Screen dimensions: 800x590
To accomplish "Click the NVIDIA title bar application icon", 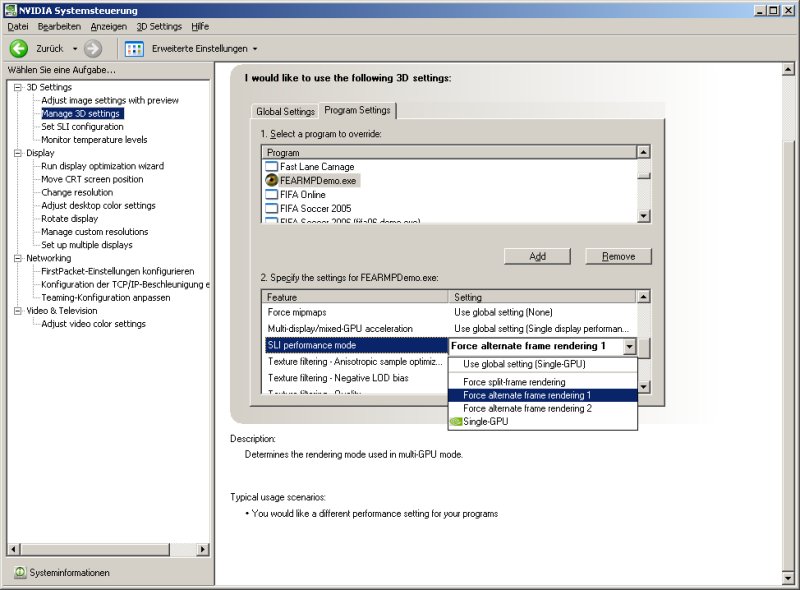I will 10,10.
